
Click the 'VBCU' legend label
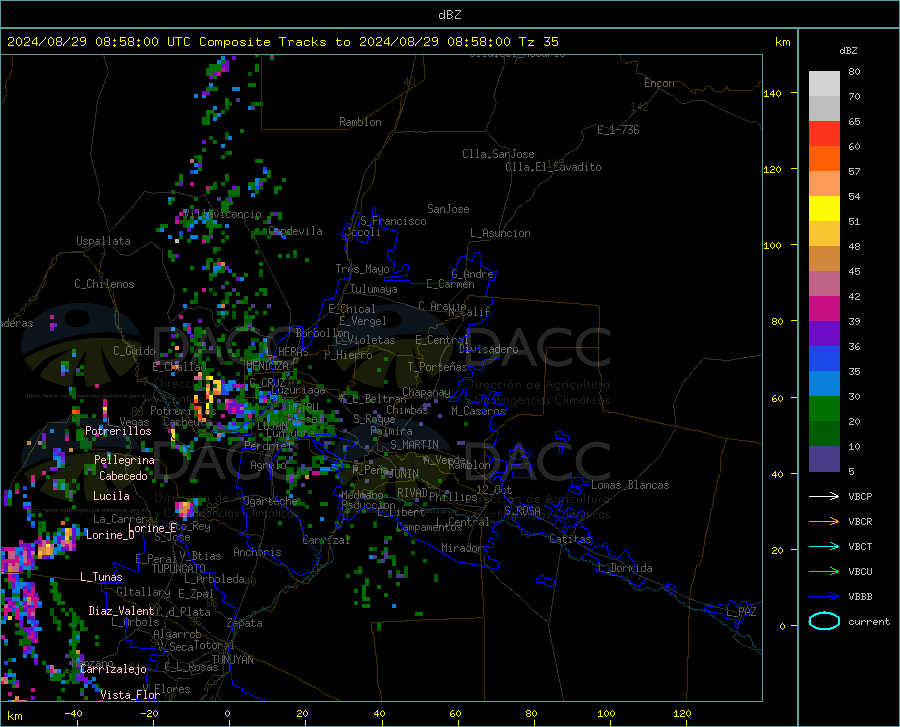(860, 572)
